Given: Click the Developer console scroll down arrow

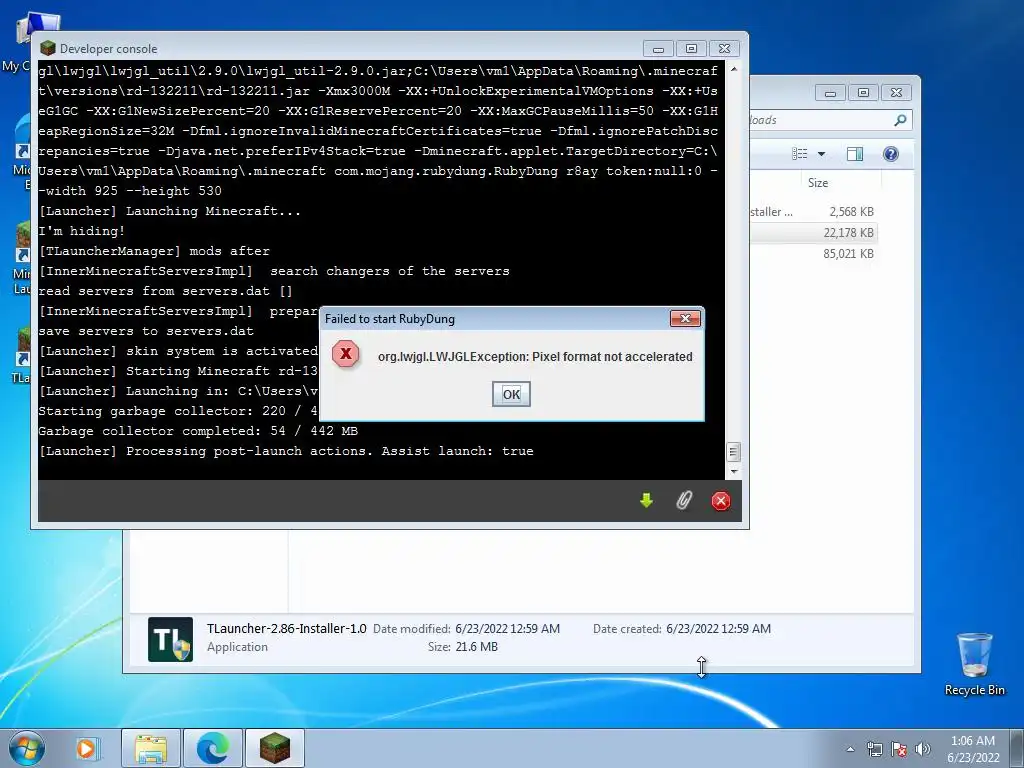Looking at the screenshot, I should 733,471.
